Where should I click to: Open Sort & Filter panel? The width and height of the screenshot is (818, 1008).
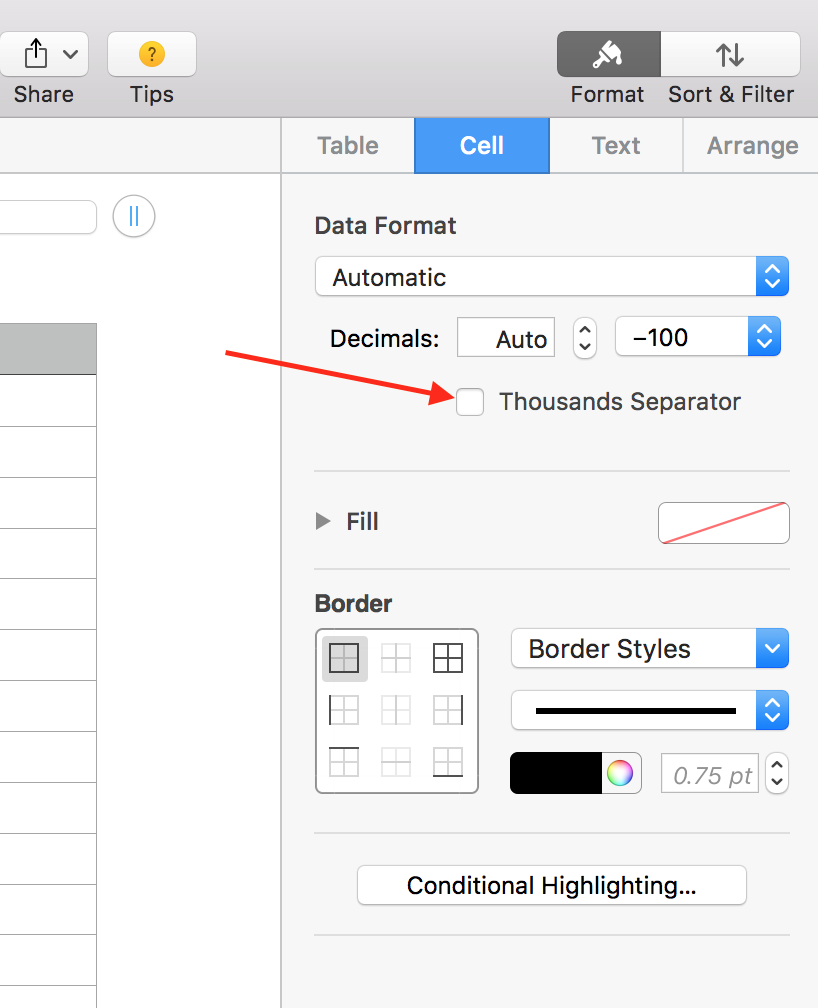730,54
